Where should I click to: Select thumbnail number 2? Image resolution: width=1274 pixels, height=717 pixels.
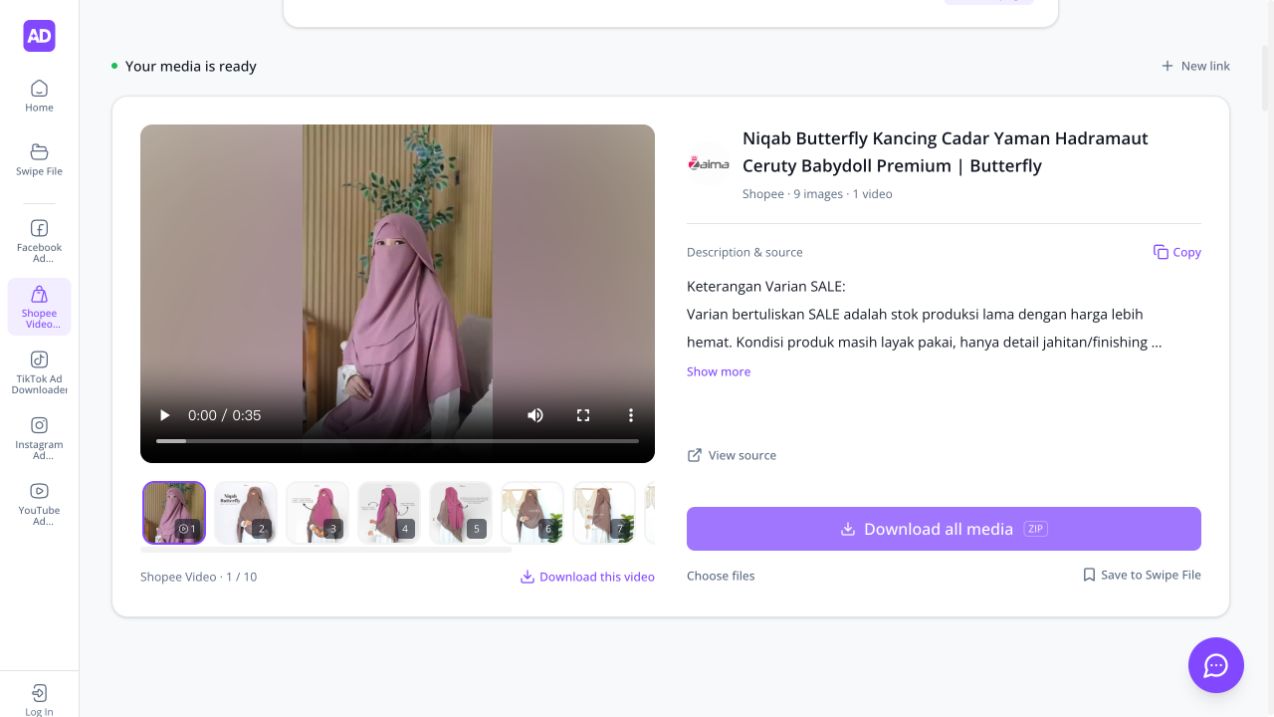[x=246, y=513]
